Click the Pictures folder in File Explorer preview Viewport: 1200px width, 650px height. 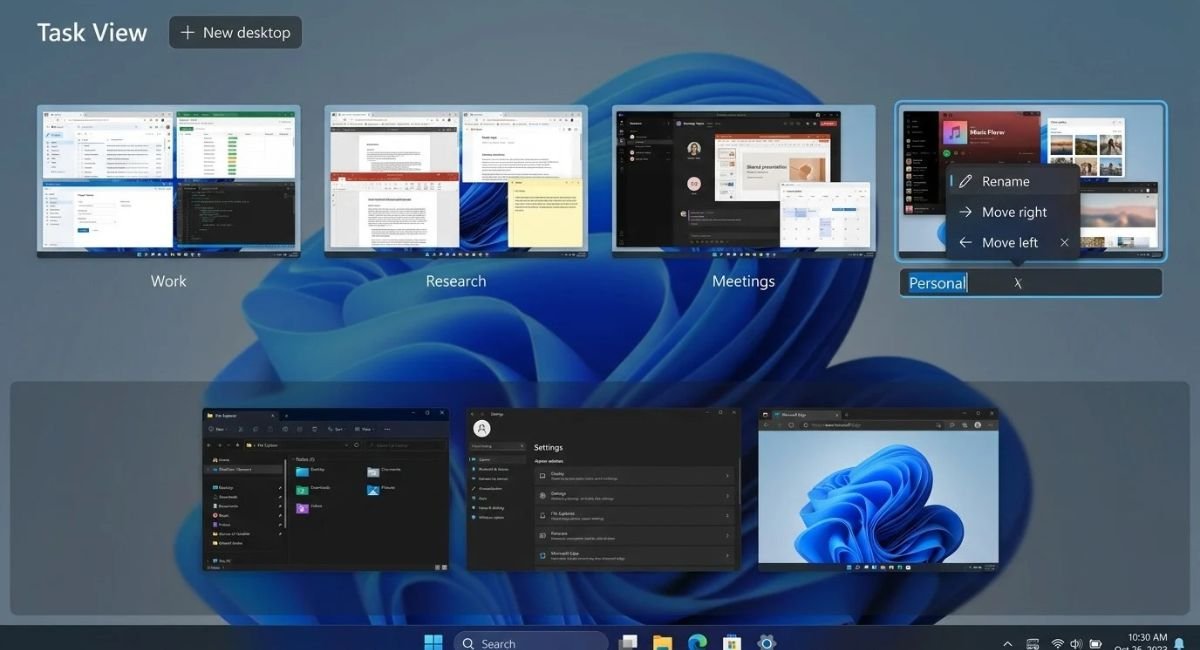(x=382, y=488)
